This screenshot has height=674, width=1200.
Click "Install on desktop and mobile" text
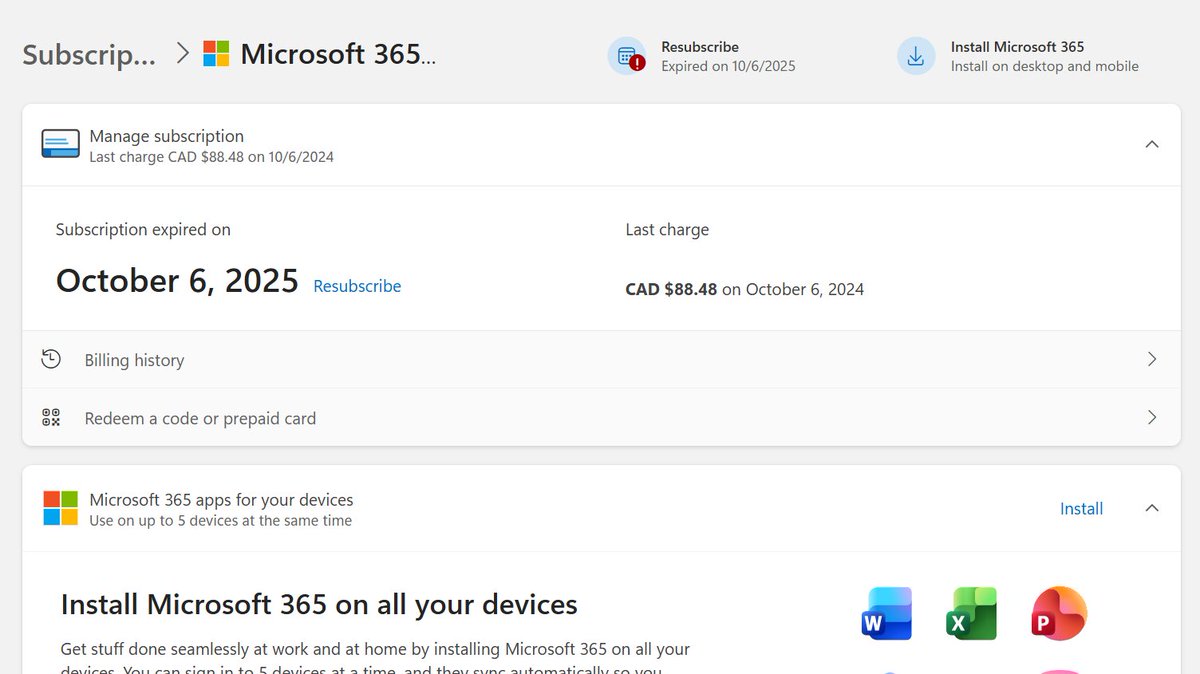[1045, 66]
